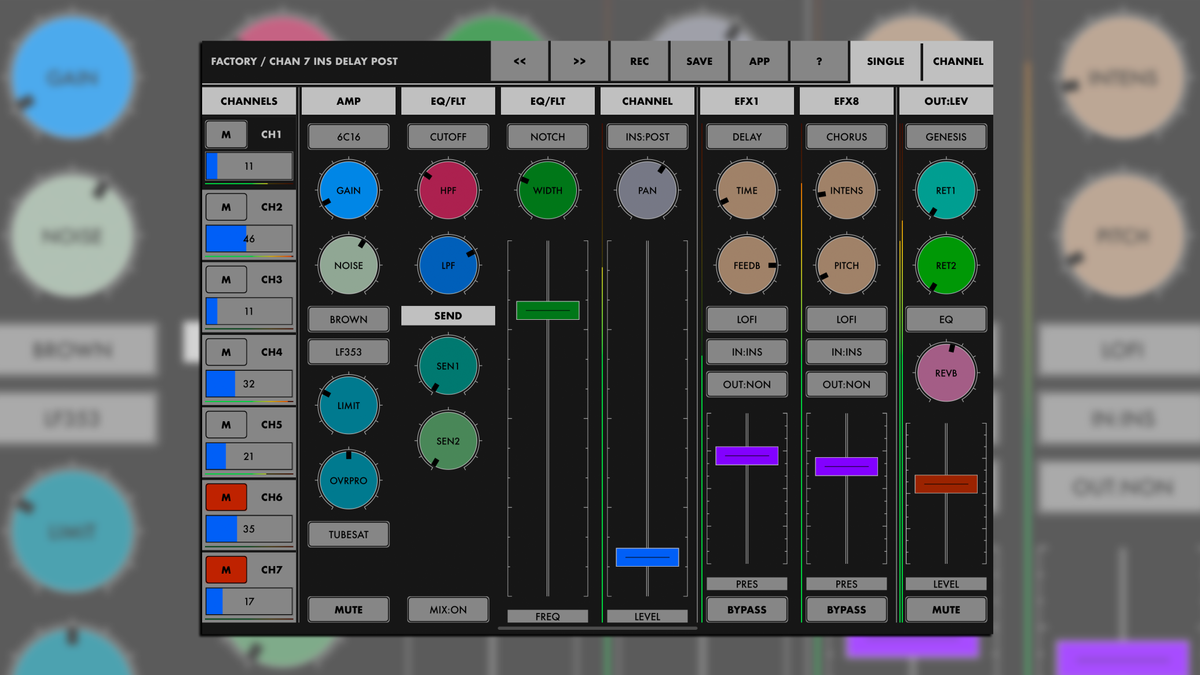The height and width of the screenshot is (675, 1200).
Task: Switch to the CHANNEL tab
Action: point(957,61)
